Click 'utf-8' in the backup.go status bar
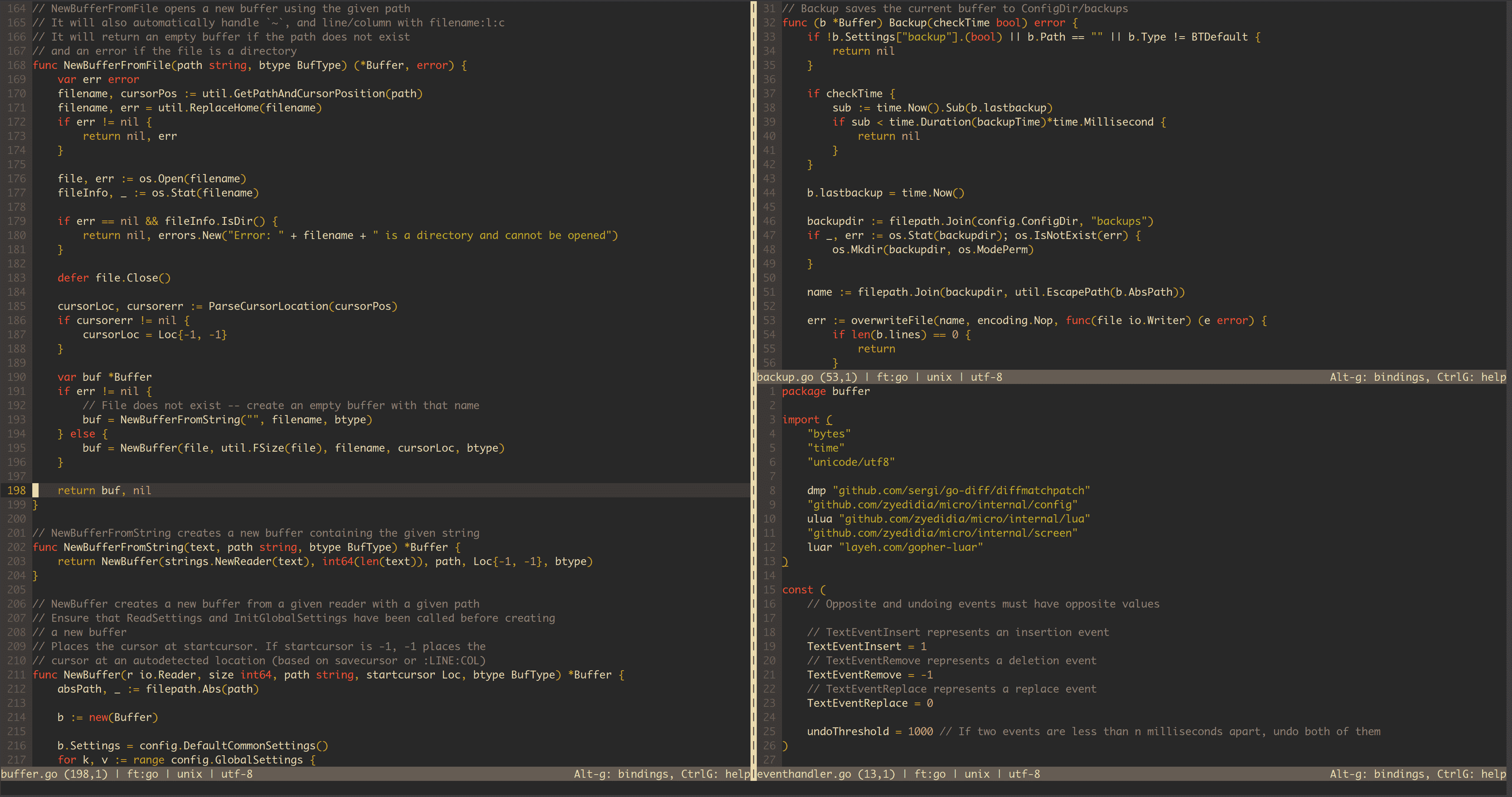The height and width of the screenshot is (797, 1512). coord(987,377)
